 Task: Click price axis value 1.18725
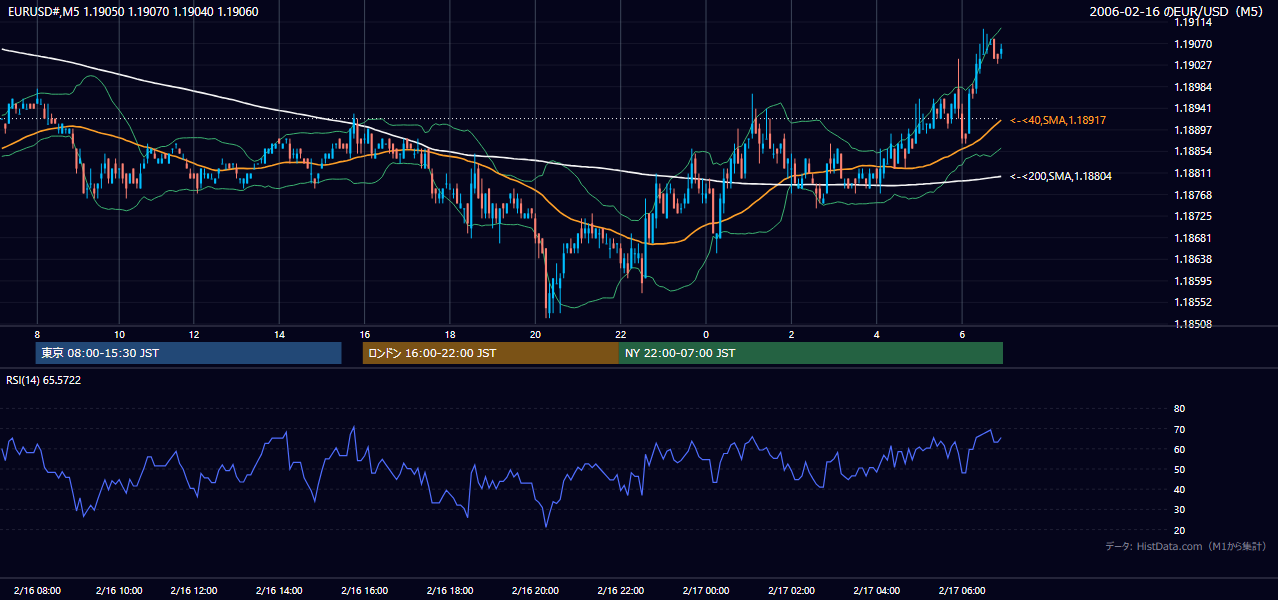click(x=1193, y=216)
